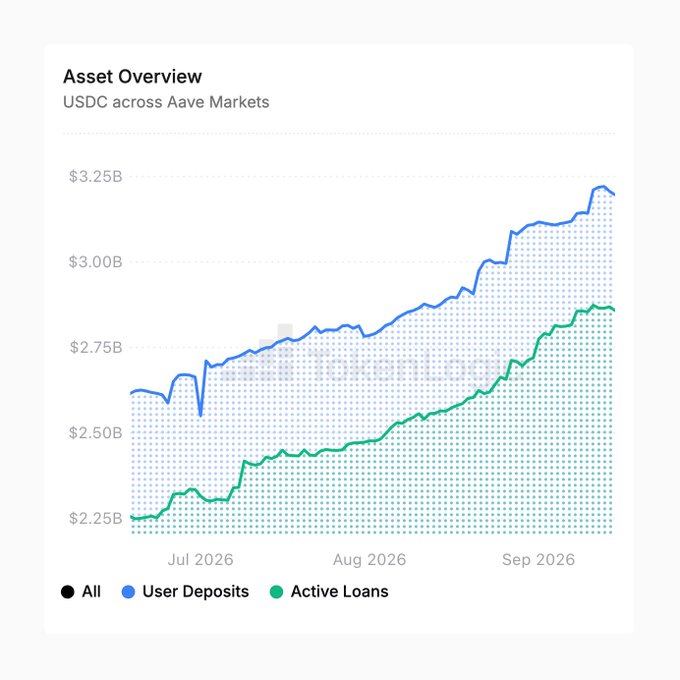
Task: Click the $3.00B axis label
Action: click(x=95, y=262)
